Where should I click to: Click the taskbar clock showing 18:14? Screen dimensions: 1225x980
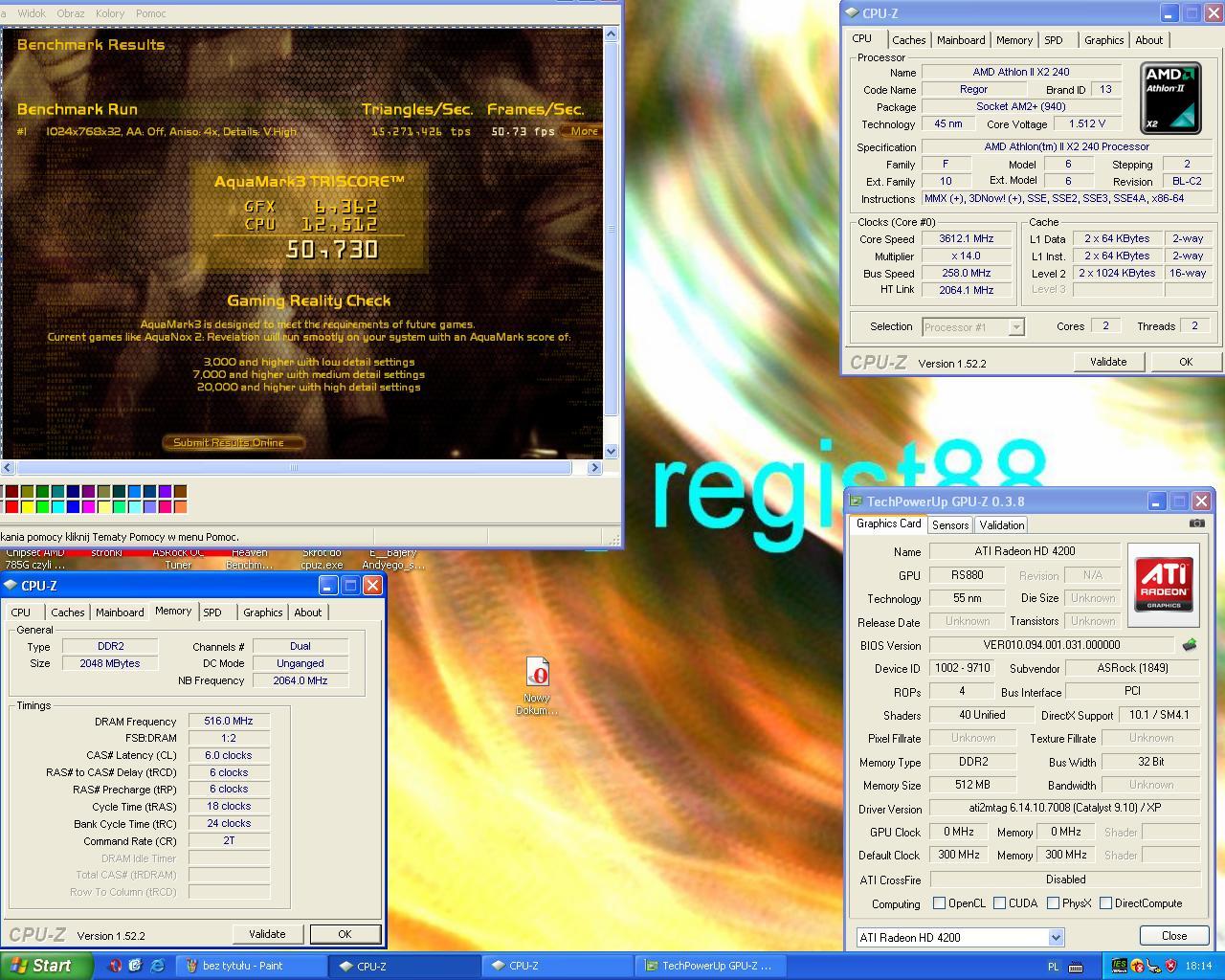[1198, 967]
